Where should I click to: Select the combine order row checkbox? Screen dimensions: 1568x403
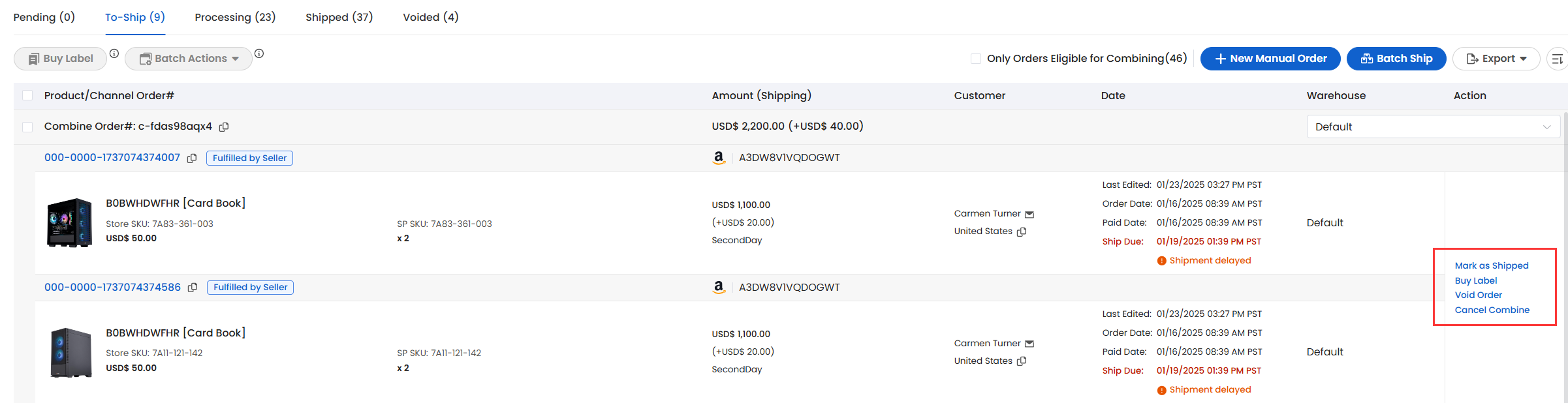point(27,127)
